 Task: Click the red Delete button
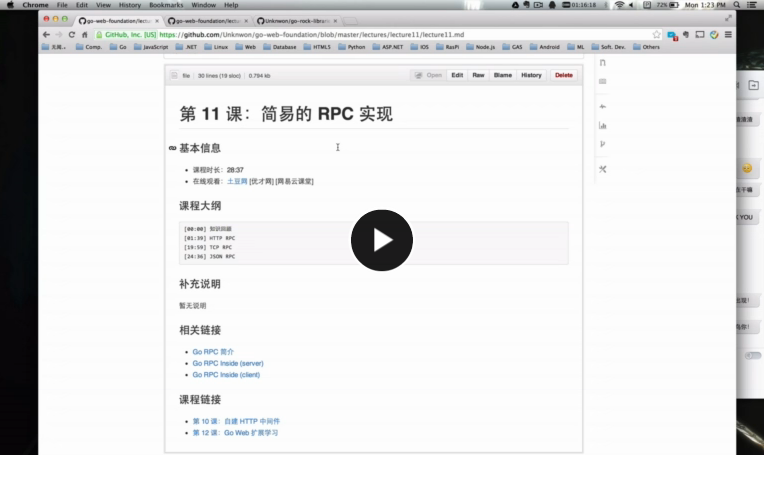click(564, 76)
